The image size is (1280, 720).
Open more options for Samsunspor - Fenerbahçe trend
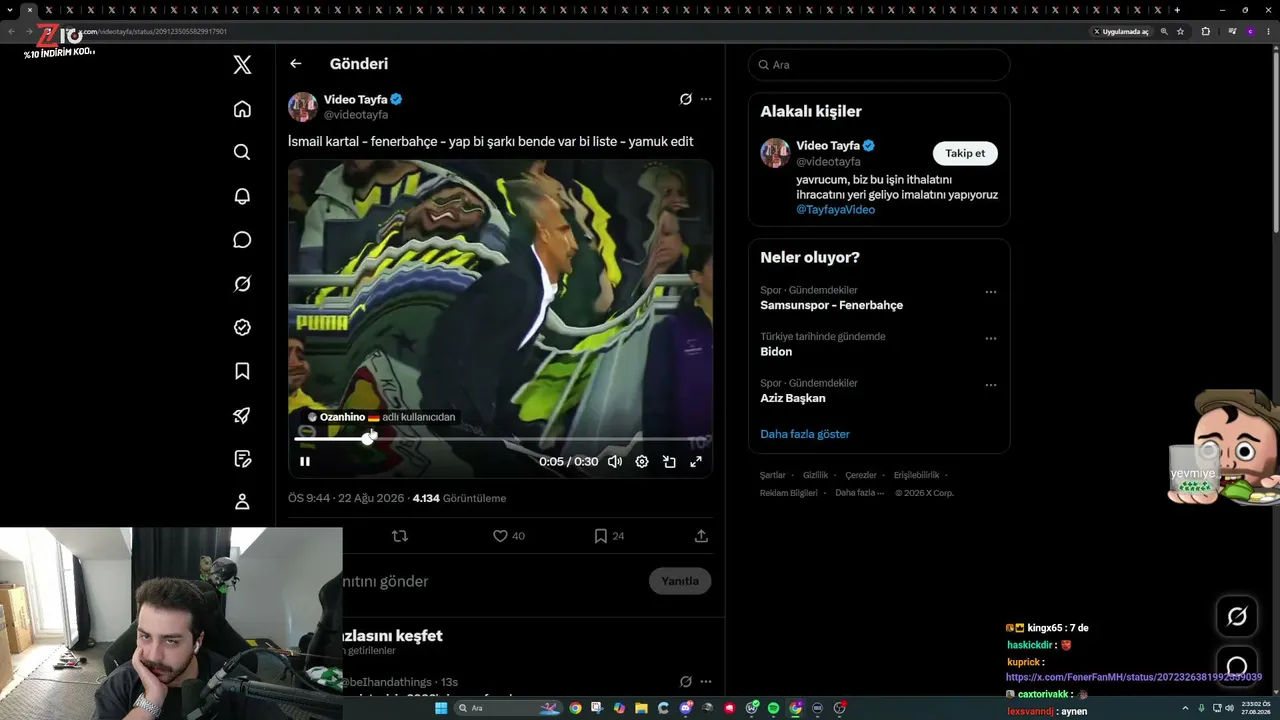point(991,292)
